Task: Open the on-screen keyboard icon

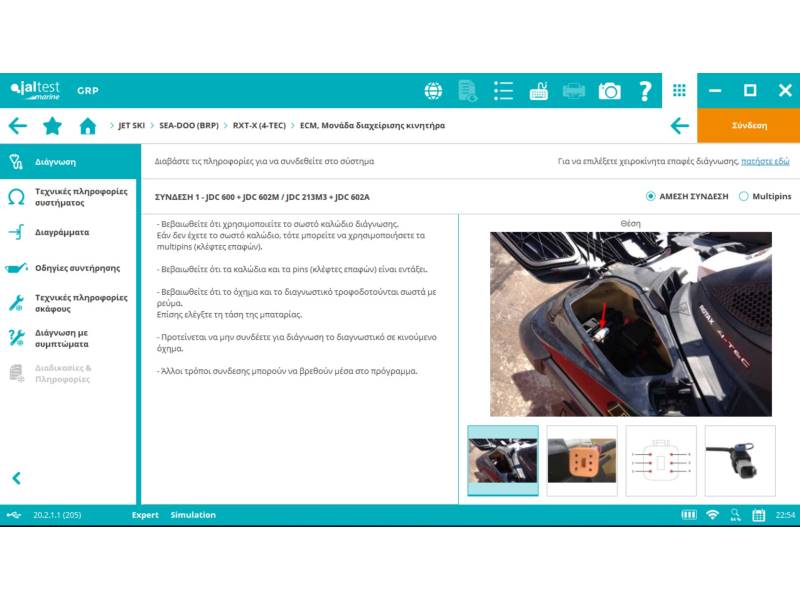Action: (538, 91)
